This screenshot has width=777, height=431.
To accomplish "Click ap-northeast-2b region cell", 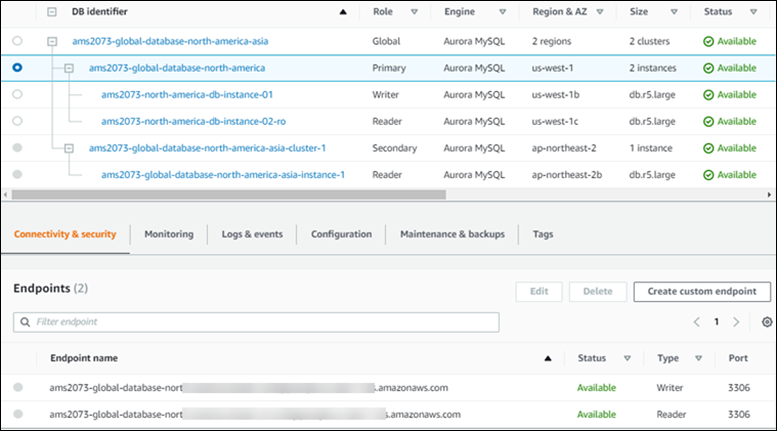I will (567, 175).
